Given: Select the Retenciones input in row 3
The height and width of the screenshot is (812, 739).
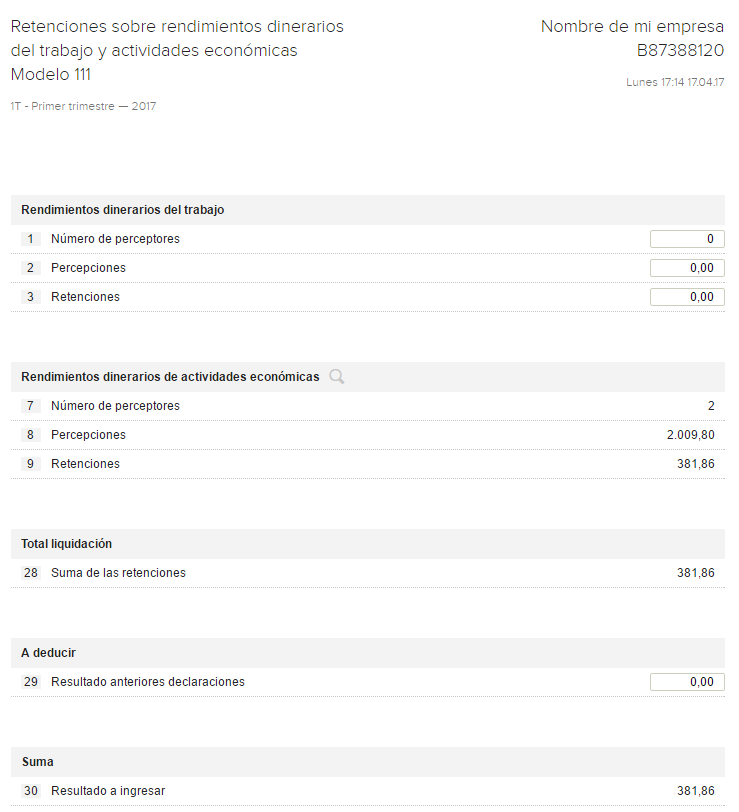Looking at the screenshot, I should click(687, 297).
